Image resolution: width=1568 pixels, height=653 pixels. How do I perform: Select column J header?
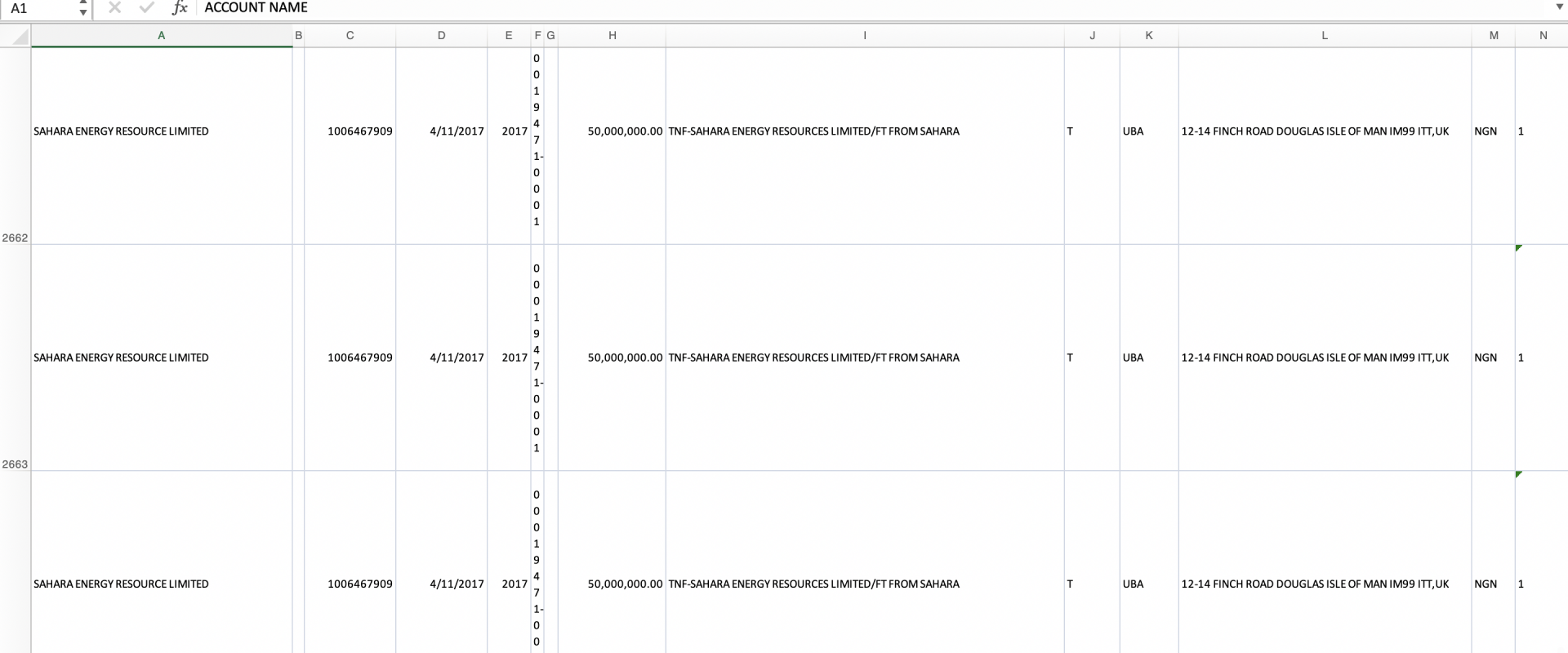1092,36
